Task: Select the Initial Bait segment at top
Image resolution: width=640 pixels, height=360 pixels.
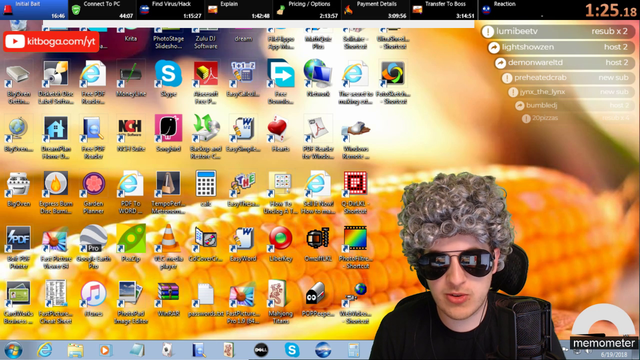Action: pos(34,10)
